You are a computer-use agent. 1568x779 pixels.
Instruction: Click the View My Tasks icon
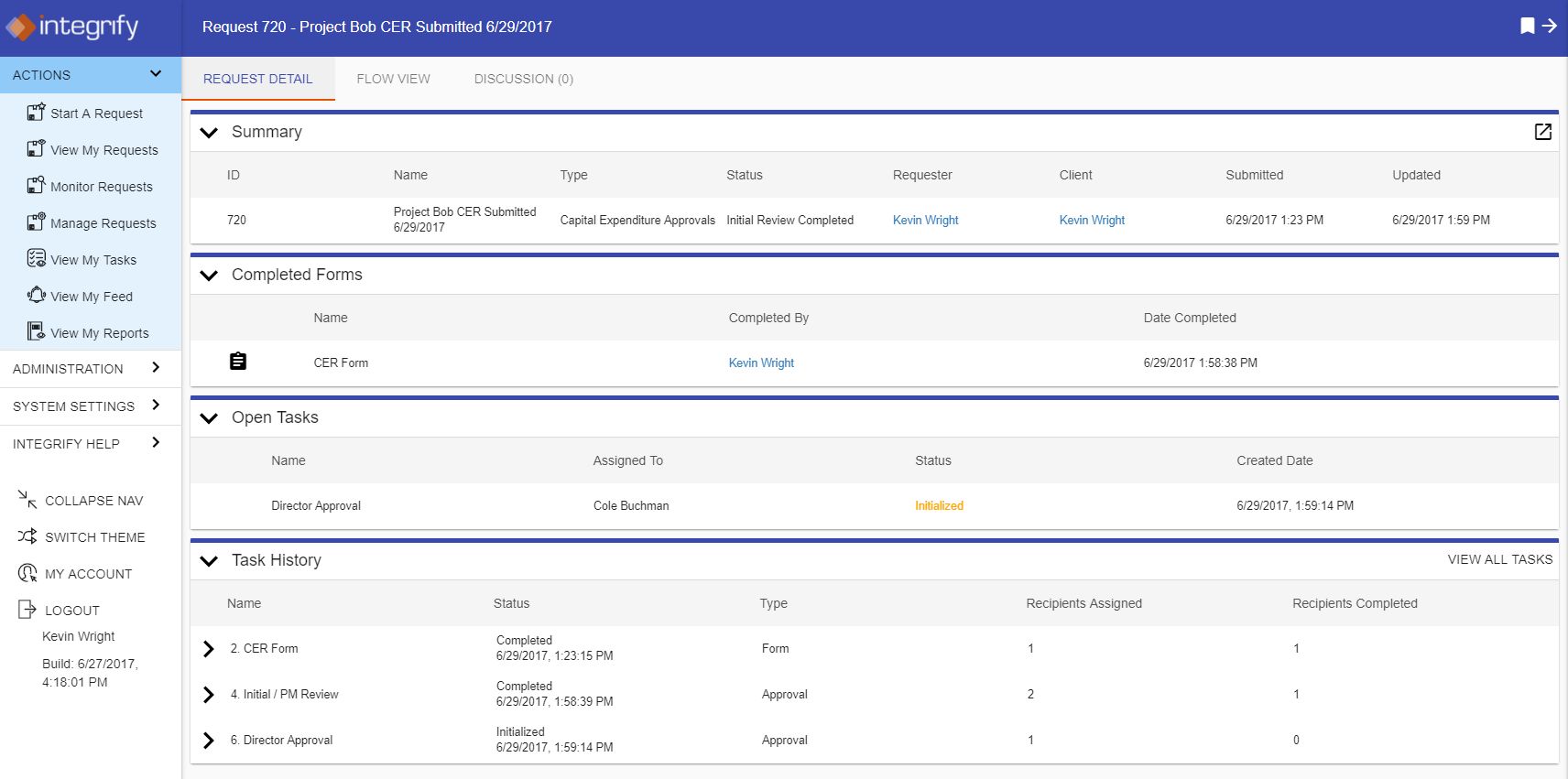36,259
